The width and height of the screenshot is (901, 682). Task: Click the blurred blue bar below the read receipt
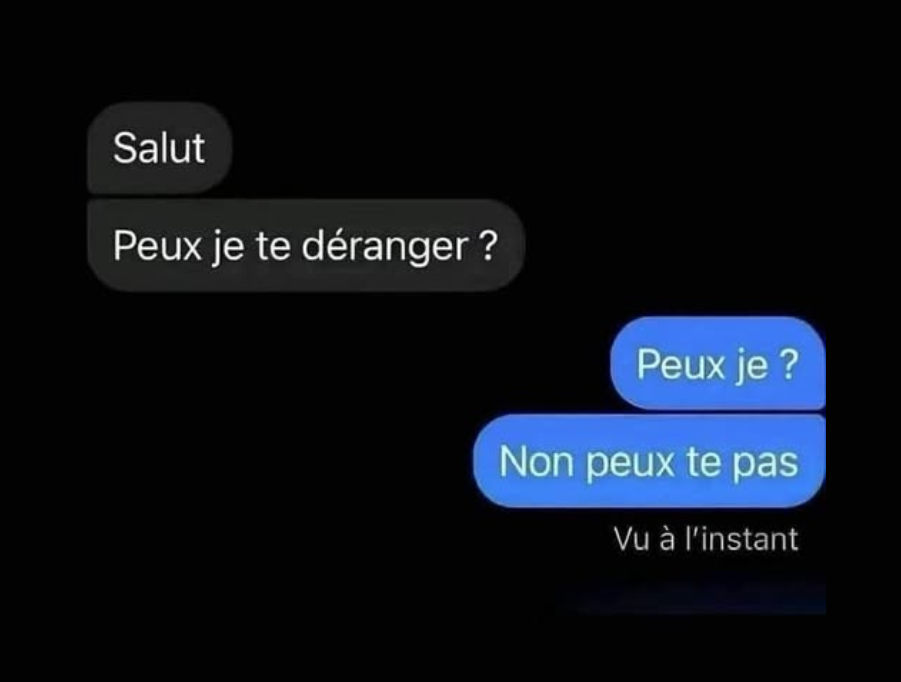690,599
